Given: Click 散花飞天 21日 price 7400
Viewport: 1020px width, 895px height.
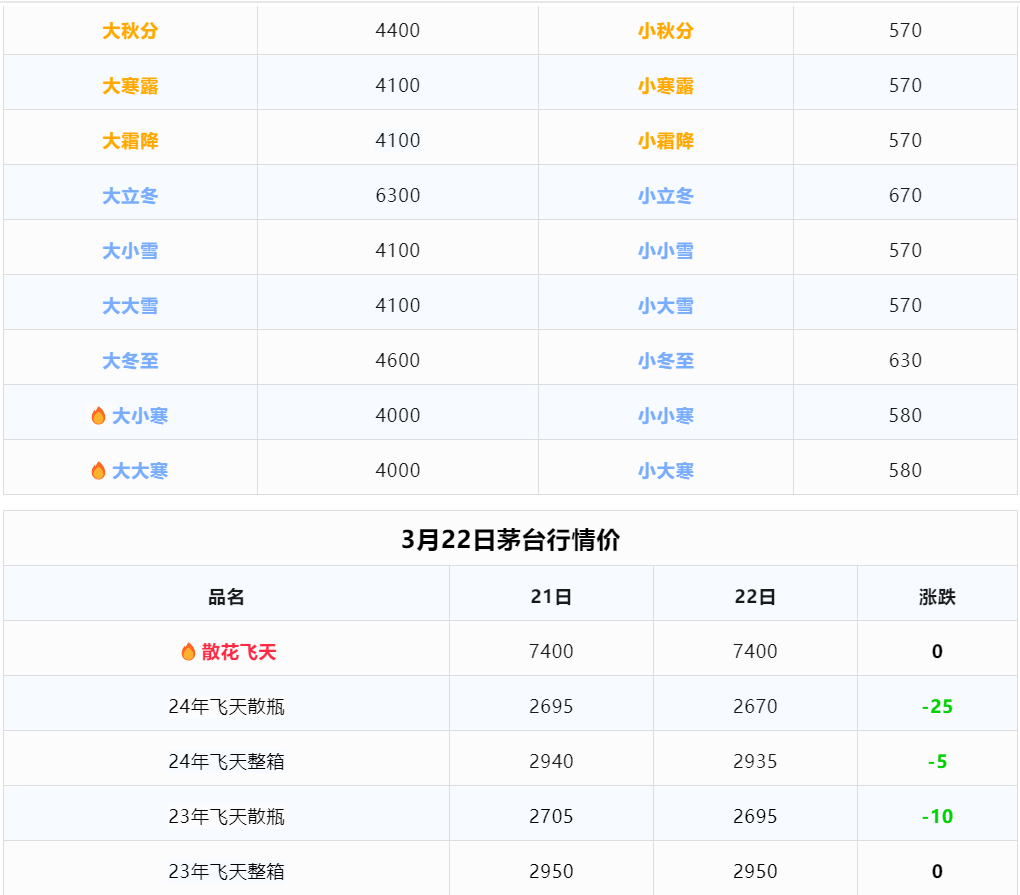Looking at the screenshot, I should tap(551, 652).
